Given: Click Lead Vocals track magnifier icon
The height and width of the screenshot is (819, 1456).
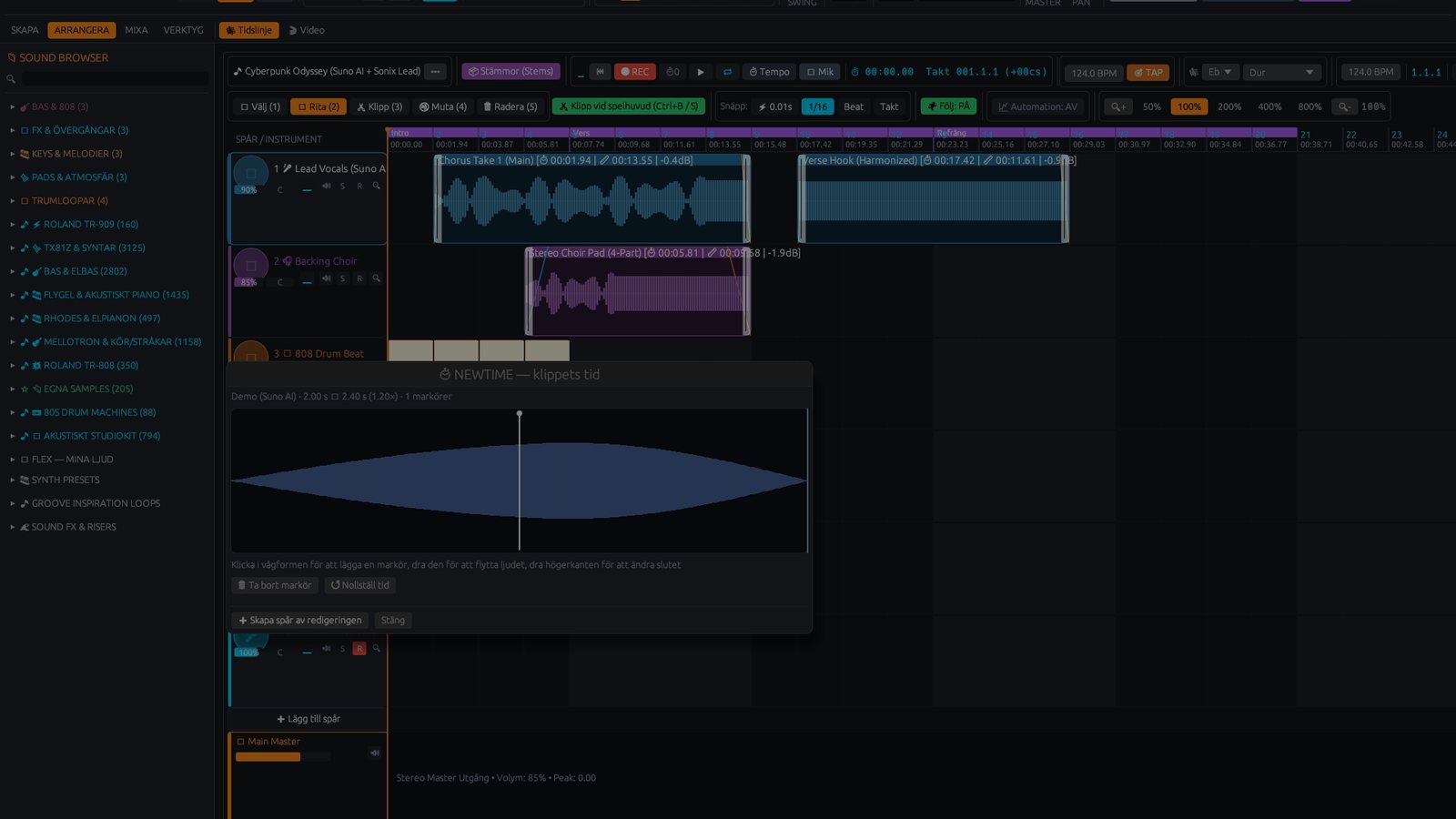Looking at the screenshot, I should (376, 187).
